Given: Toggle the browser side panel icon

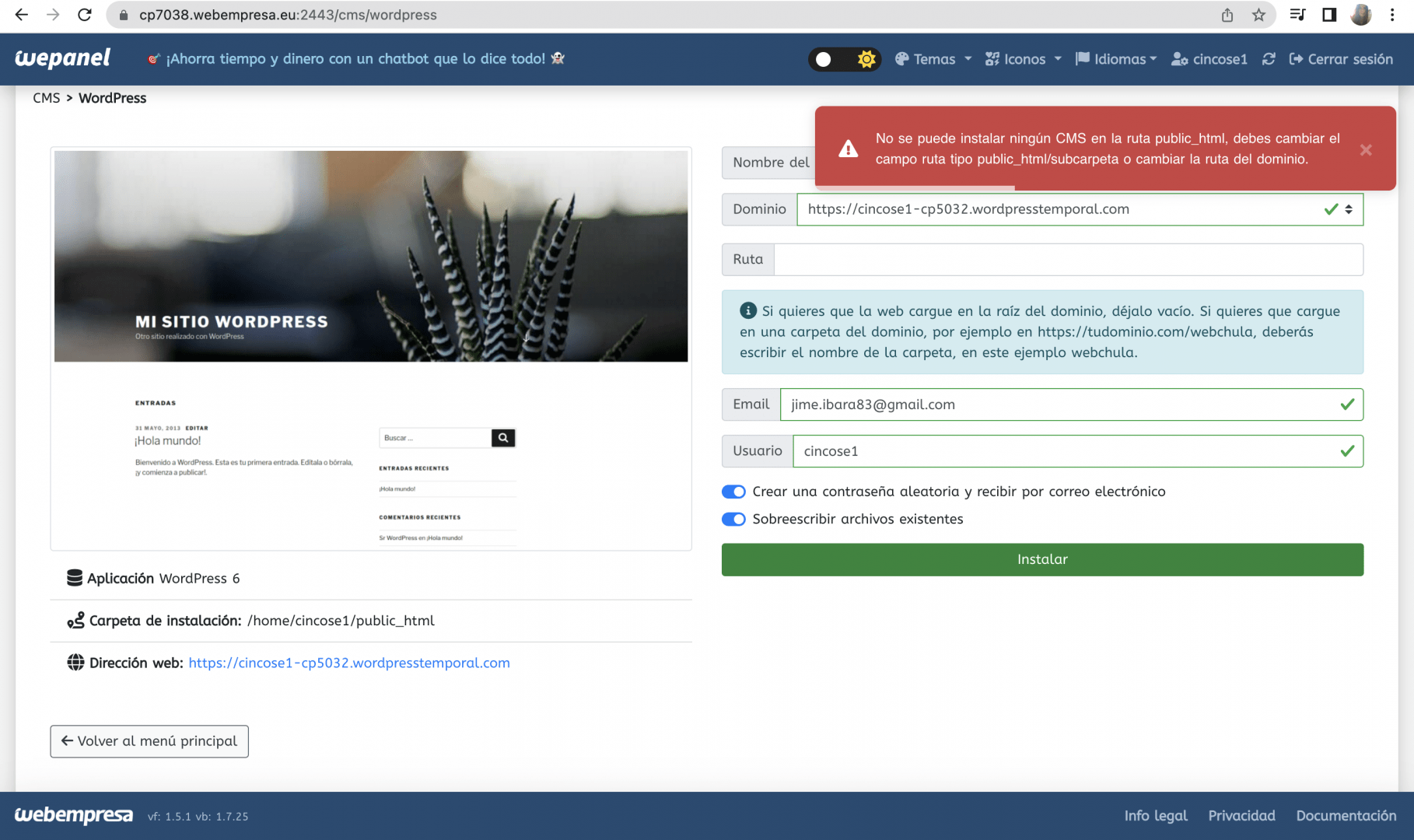Looking at the screenshot, I should tap(1329, 15).
